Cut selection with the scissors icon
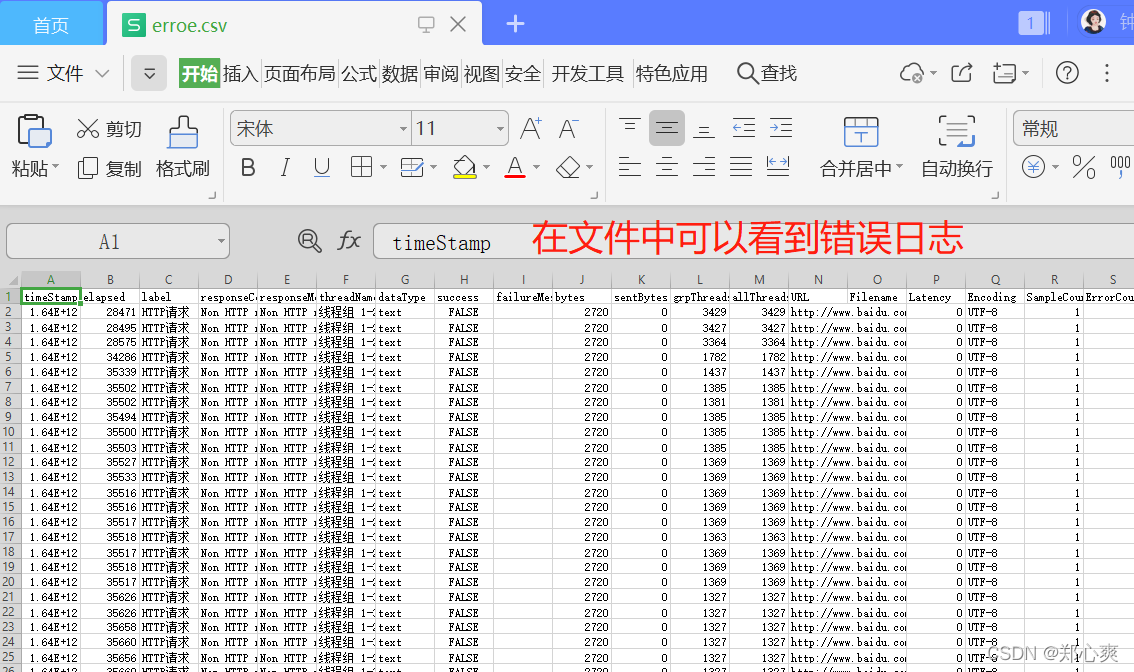The image size is (1134, 672). click(x=88, y=129)
